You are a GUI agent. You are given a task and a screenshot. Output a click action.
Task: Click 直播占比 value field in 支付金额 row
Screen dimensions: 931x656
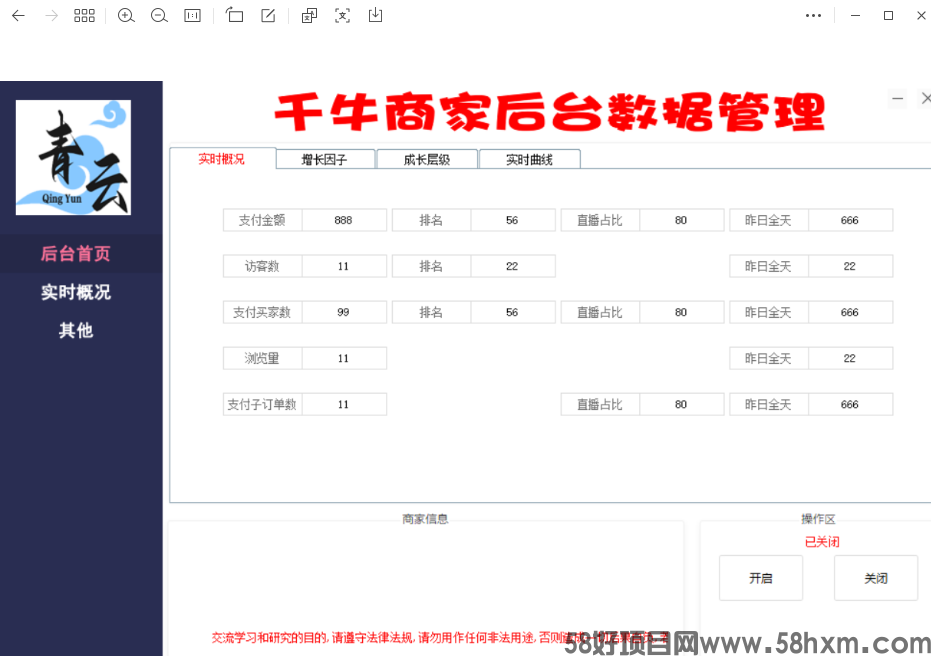(681, 220)
